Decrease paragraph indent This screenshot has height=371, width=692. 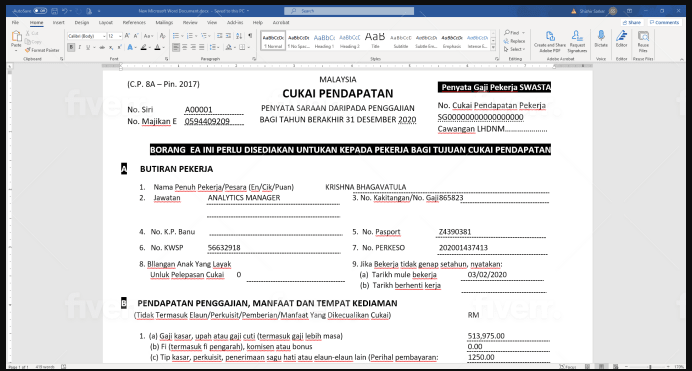point(219,36)
